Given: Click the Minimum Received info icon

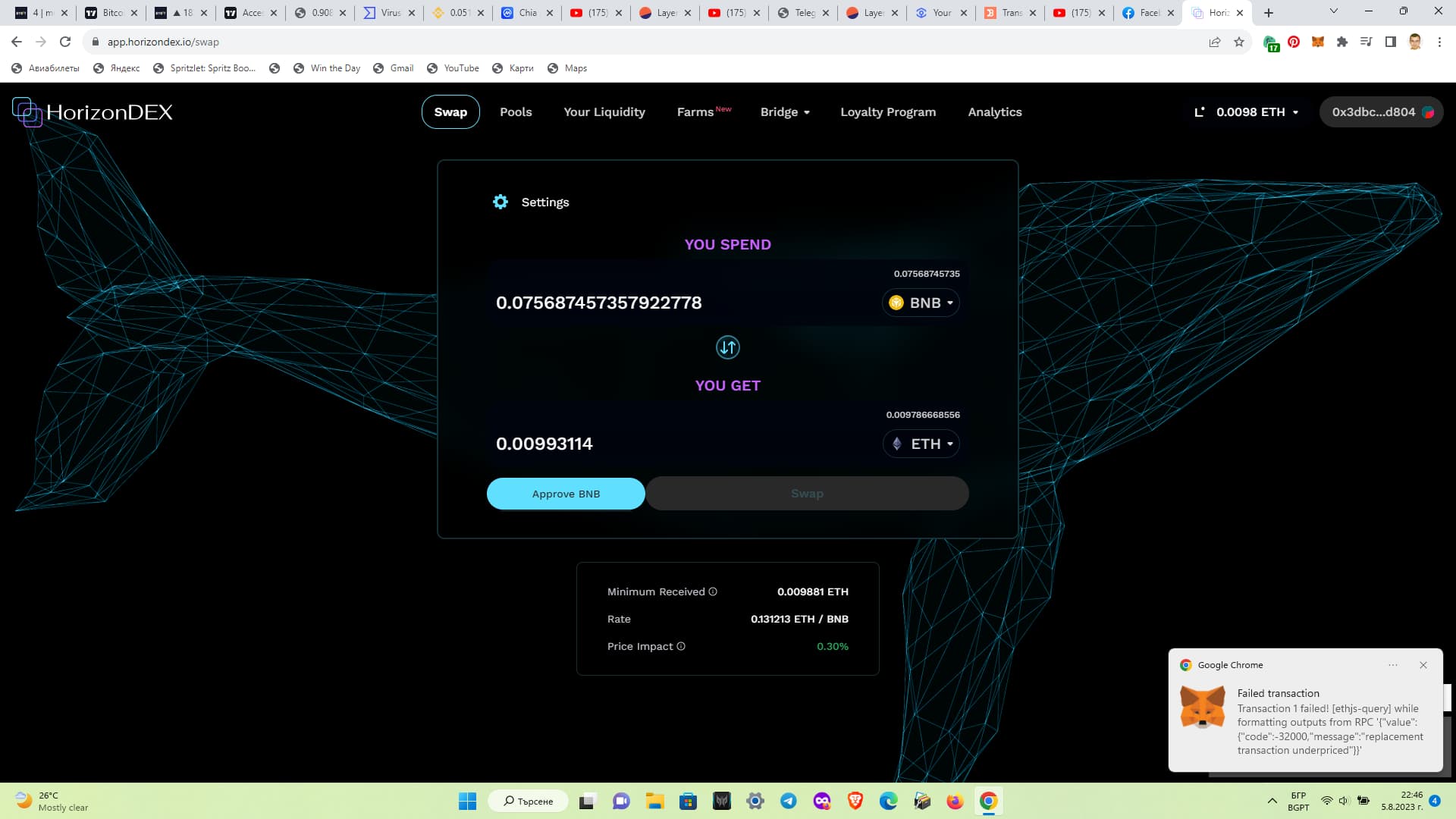Looking at the screenshot, I should coord(713,591).
